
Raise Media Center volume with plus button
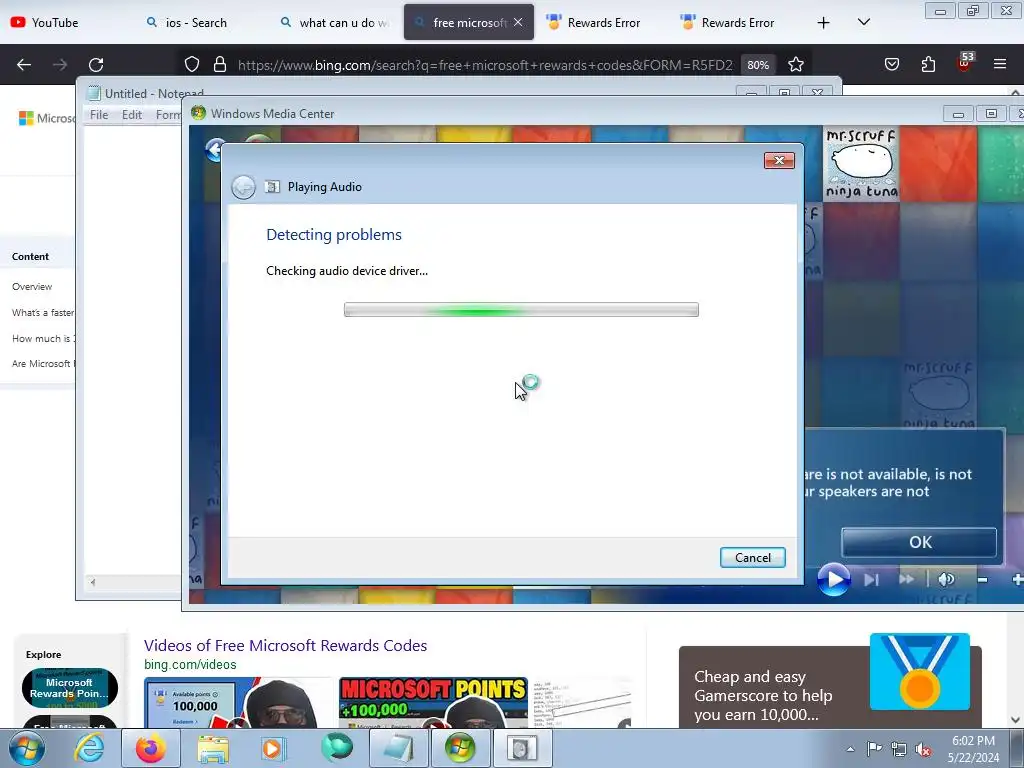pos(1017,579)
